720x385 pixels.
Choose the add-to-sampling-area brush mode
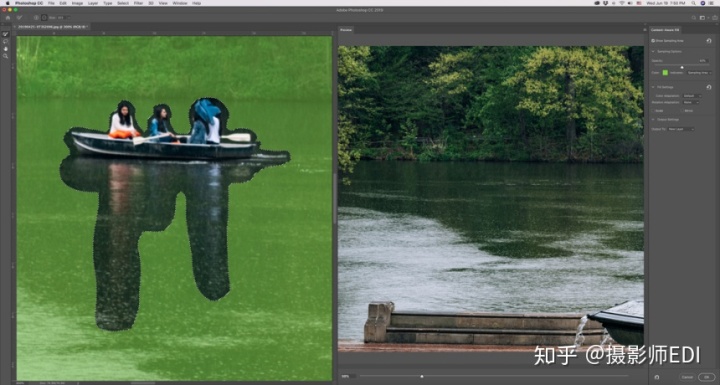(x=36, y=17)
